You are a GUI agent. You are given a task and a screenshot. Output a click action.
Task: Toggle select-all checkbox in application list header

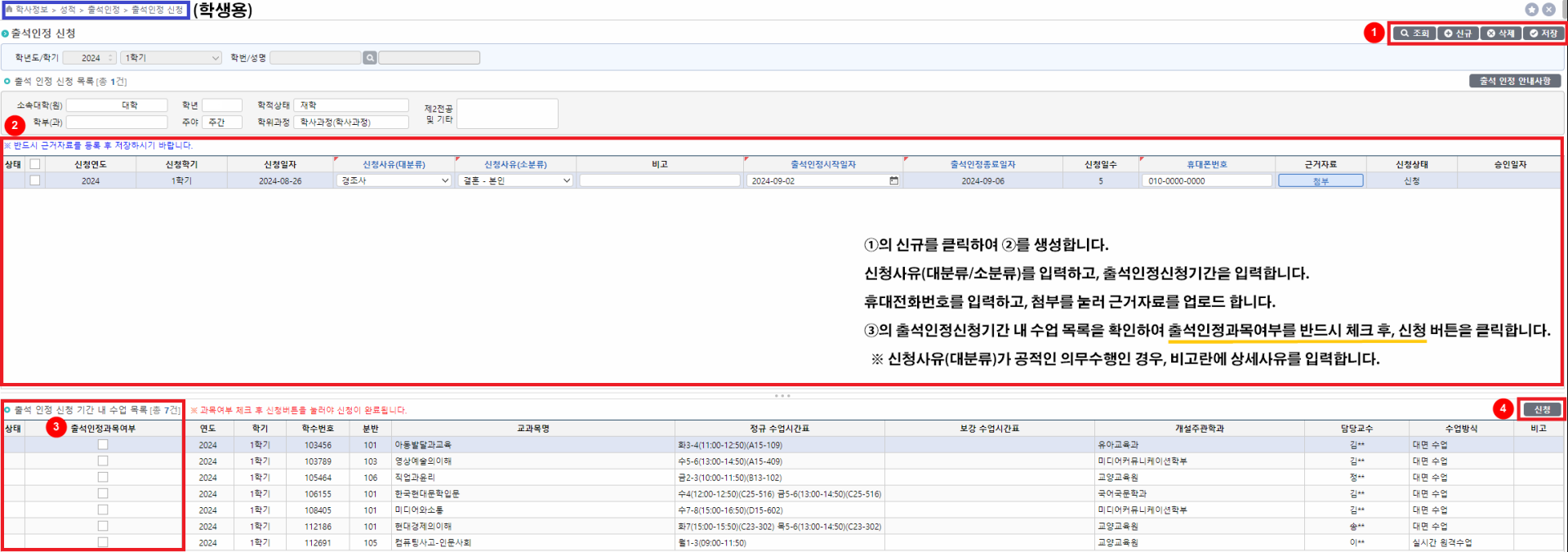click(35, 164)
